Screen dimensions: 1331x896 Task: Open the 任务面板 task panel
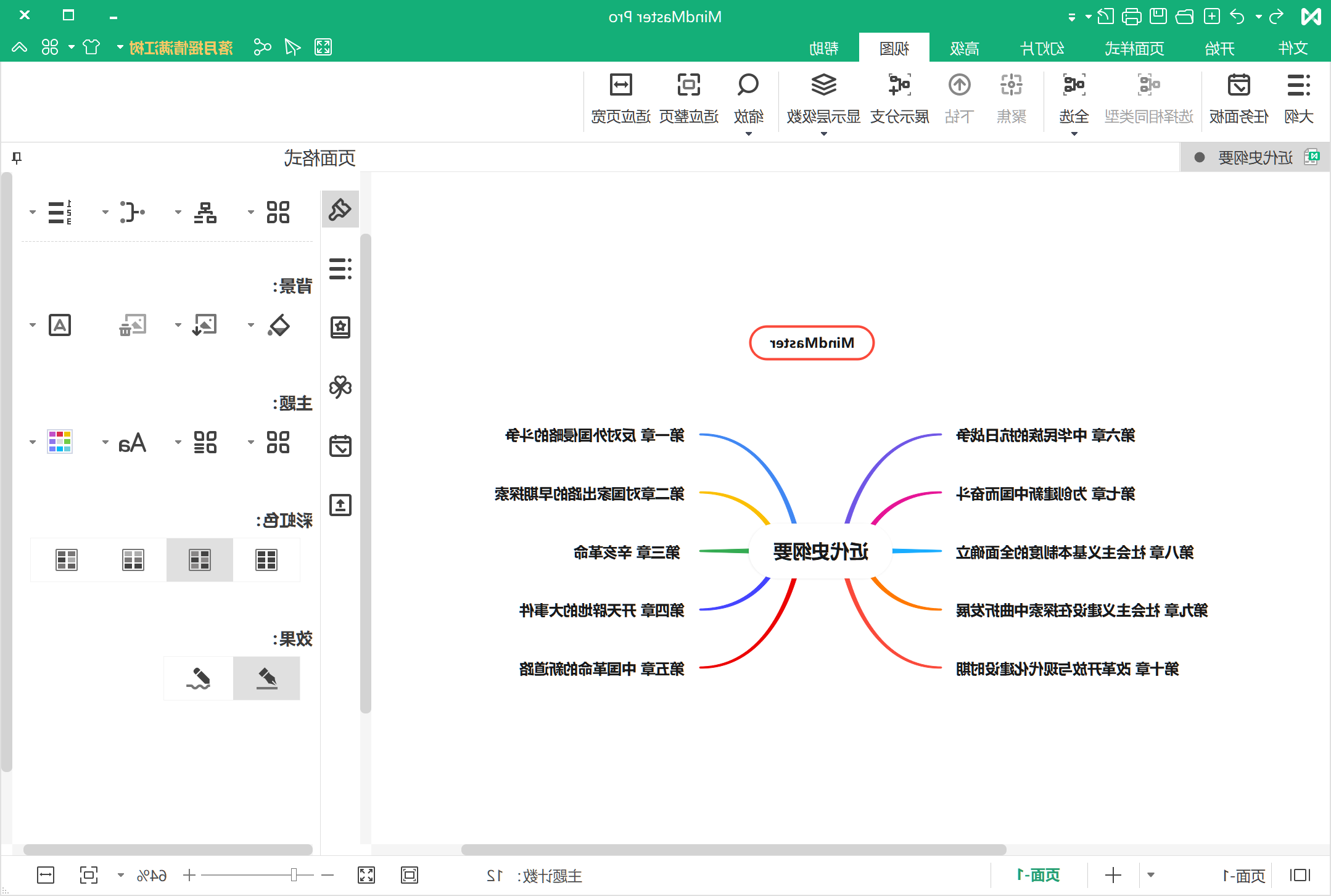[x=1238, y=99]
